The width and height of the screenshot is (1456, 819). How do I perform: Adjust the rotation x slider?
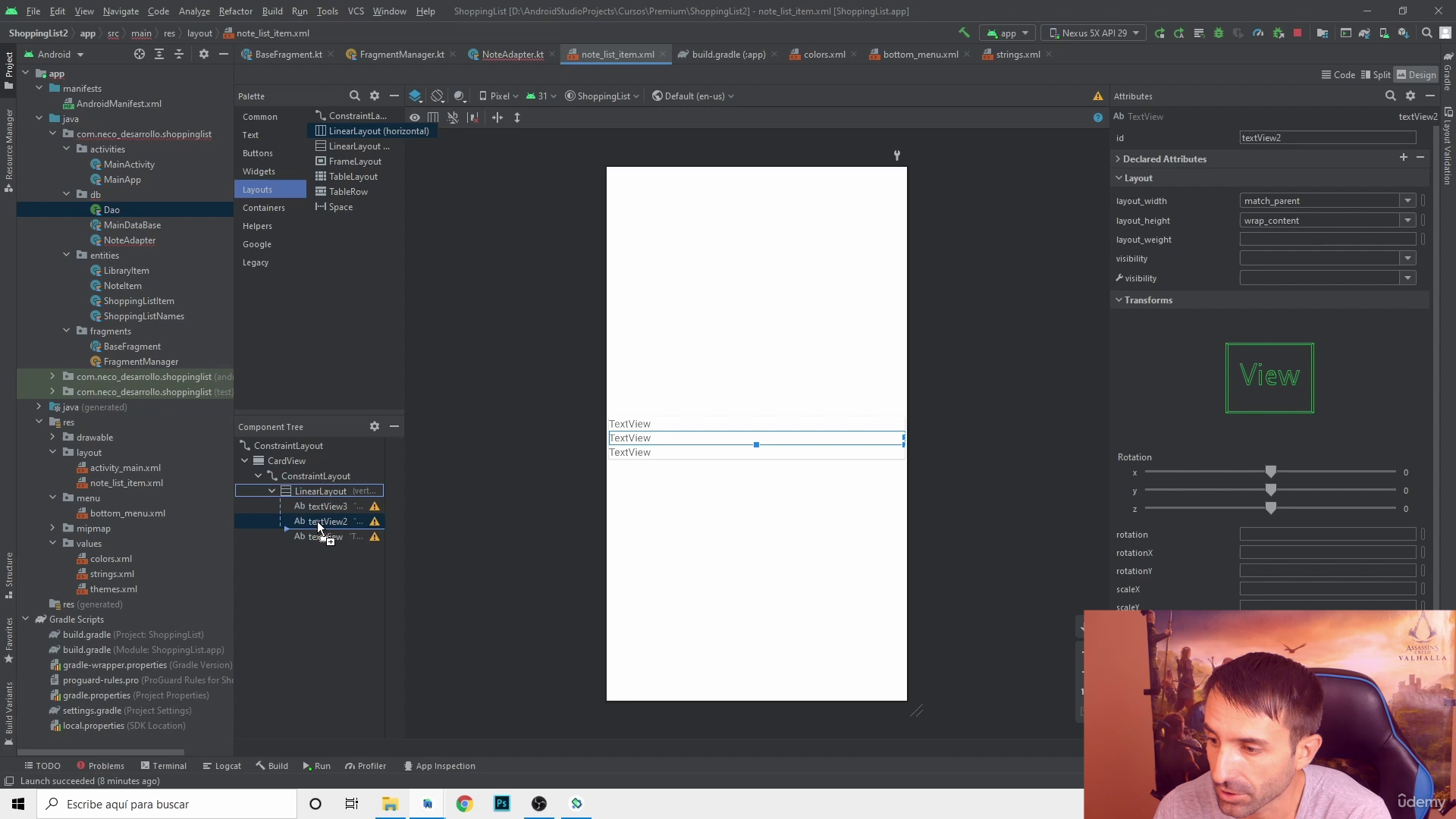point(1271,472)
